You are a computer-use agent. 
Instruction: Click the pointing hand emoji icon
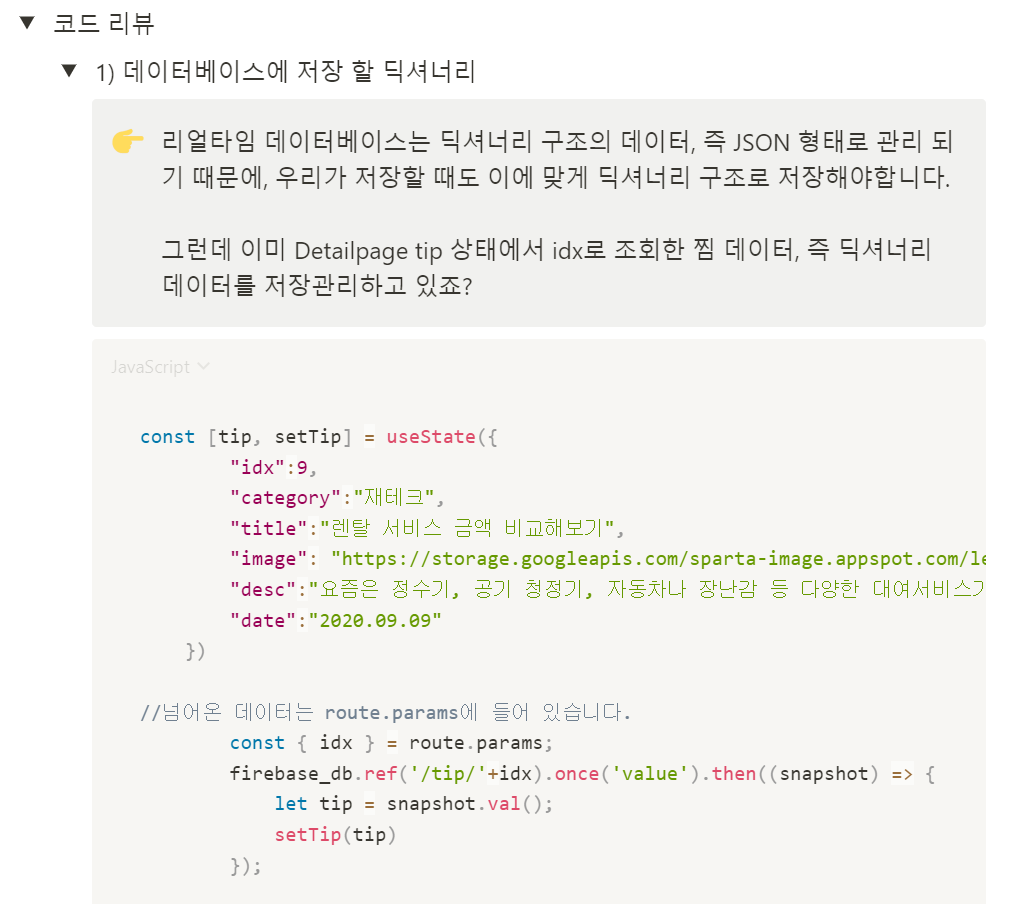click(x=127, y=141)
